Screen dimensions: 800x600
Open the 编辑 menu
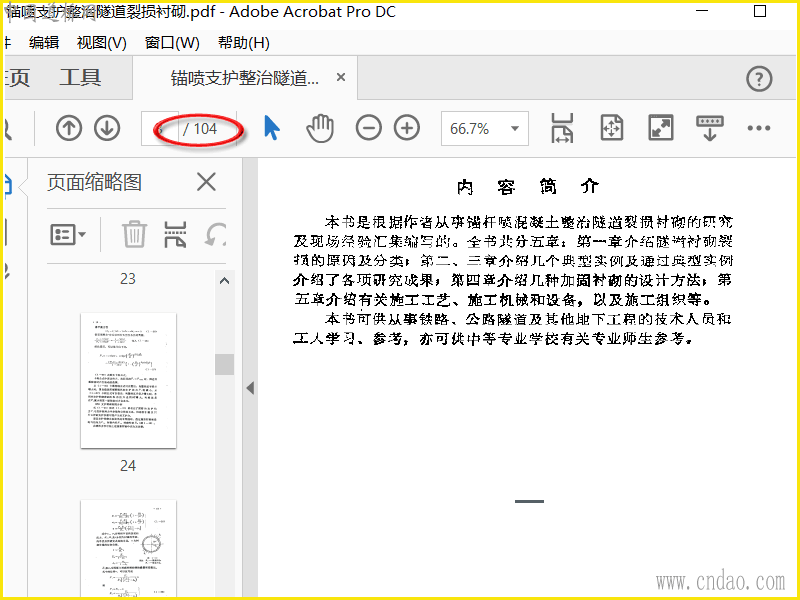coord(44,42)
